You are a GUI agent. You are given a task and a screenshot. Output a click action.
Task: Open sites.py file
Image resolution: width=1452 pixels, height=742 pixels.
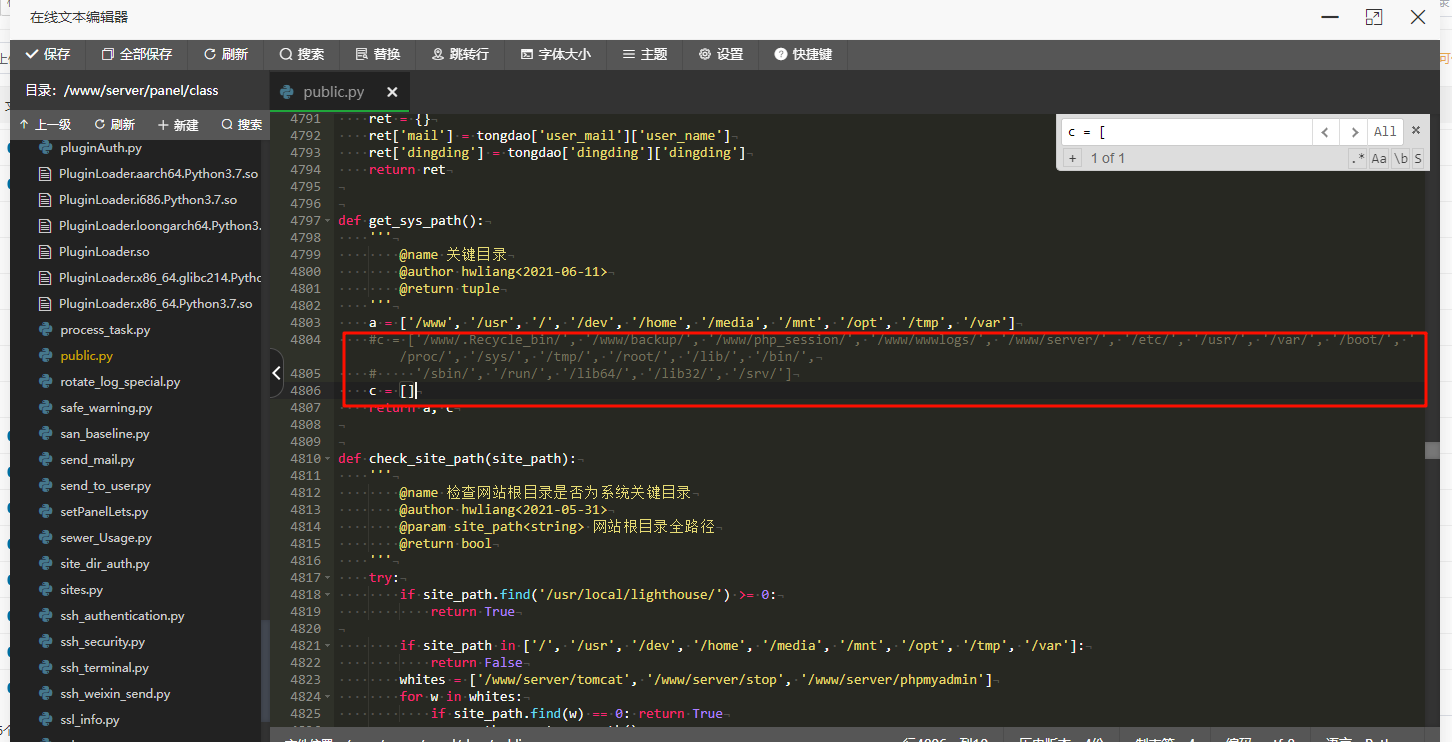[x=81, y=590]
